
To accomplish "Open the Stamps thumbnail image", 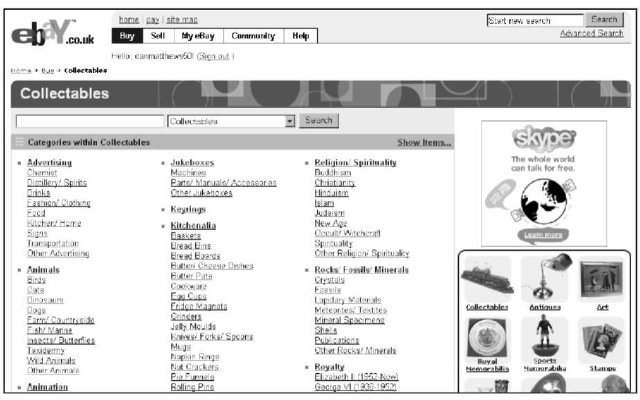I will pyautogui.click(x=602, y=340).
